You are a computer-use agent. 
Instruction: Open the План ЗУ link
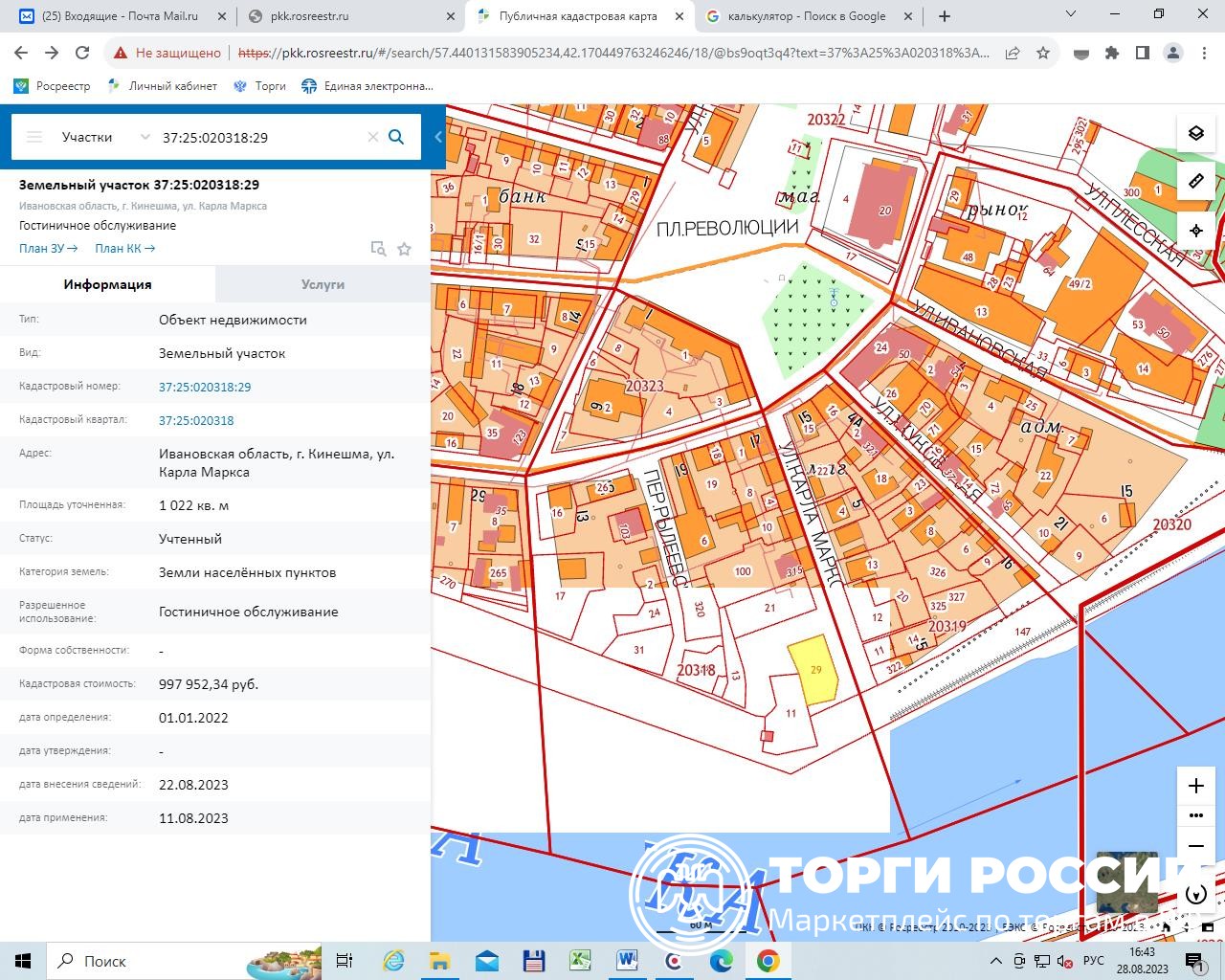pyautogui.click(x=48, y=248)
